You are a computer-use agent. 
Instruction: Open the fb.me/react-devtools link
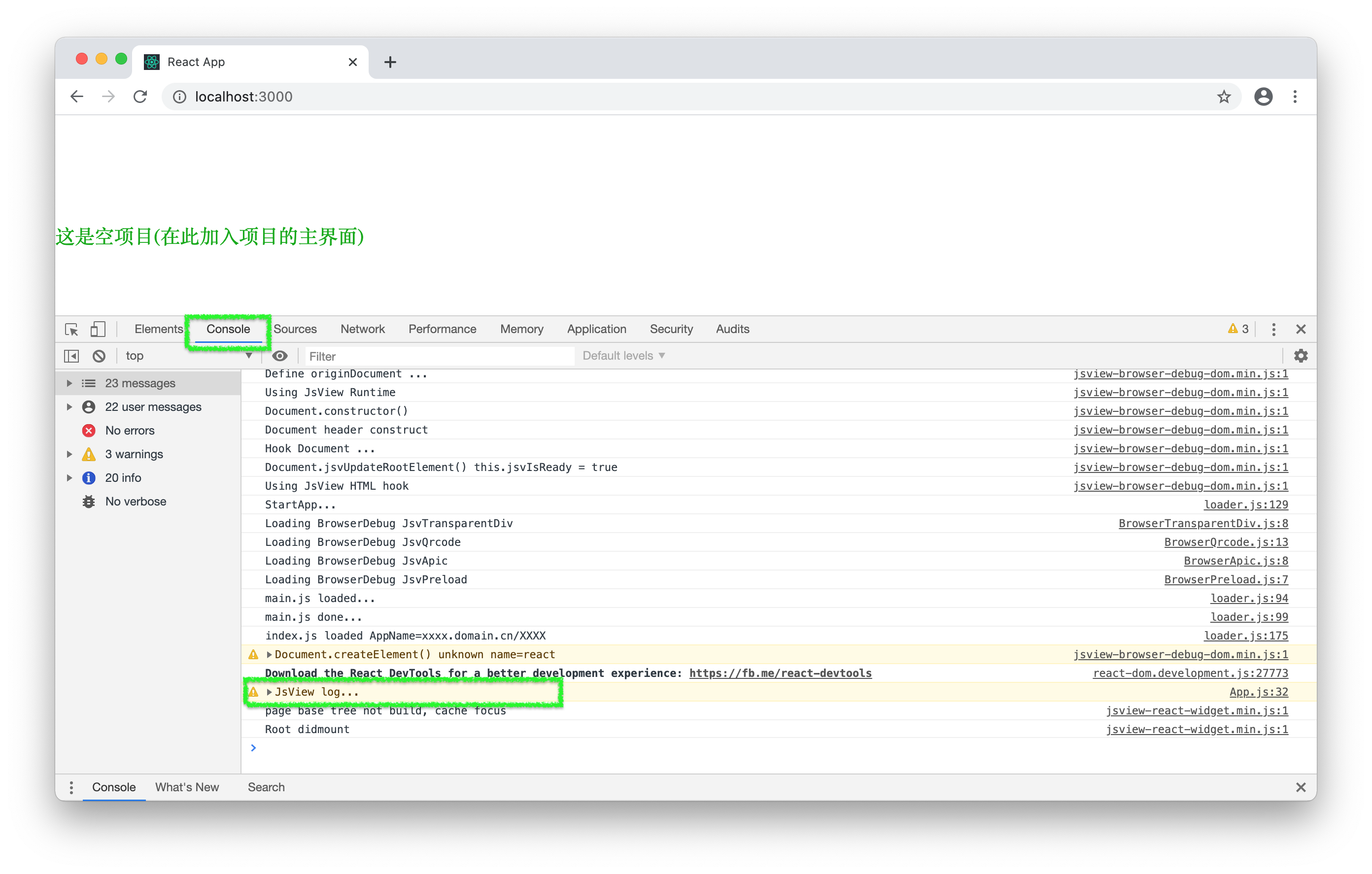tap(780, 673)
